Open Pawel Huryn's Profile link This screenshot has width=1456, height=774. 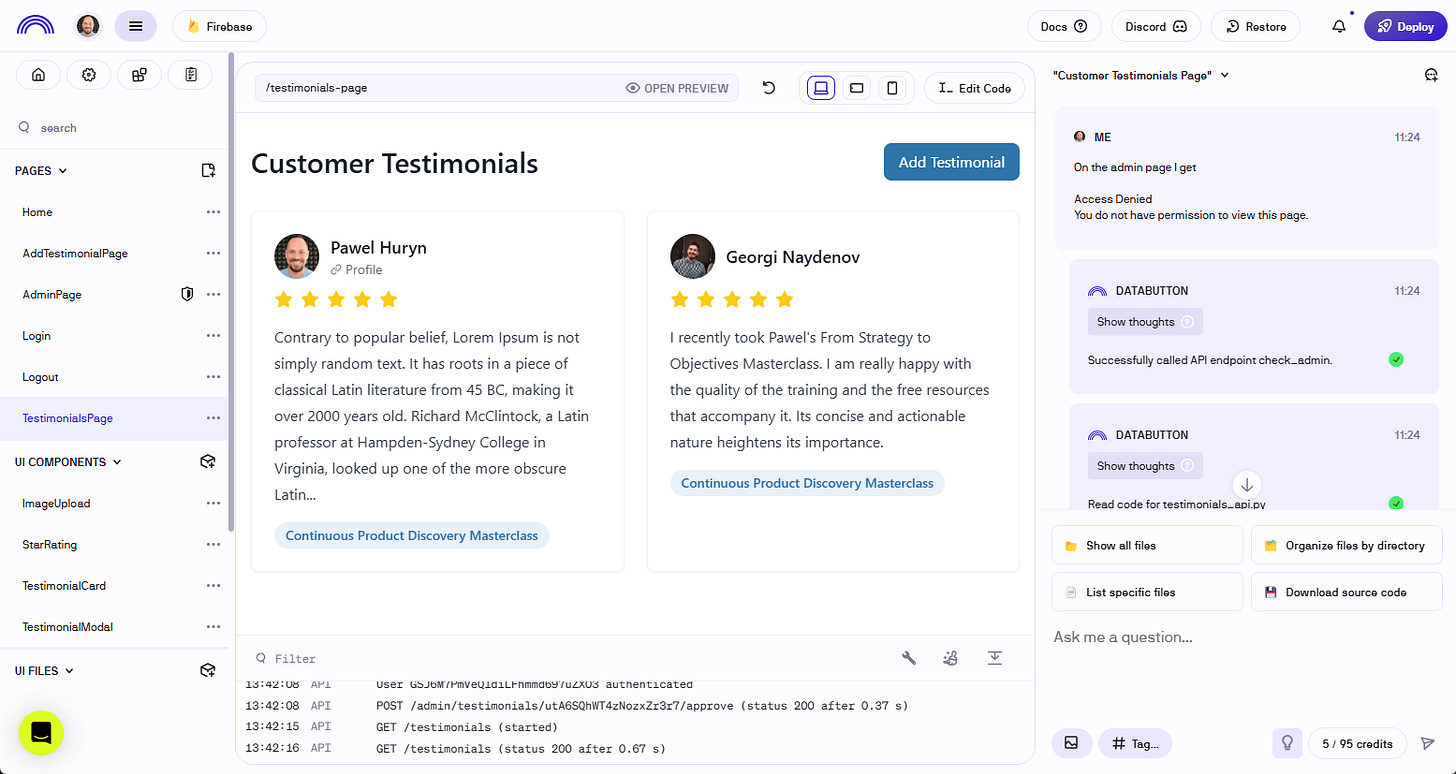tap(356, 269)
